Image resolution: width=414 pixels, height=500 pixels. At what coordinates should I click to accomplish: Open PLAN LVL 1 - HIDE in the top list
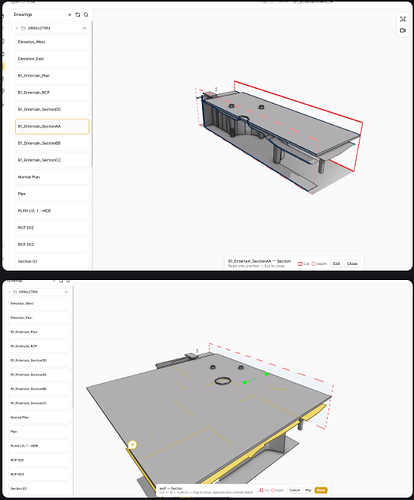pyautogui.click(x=52, y=211)
